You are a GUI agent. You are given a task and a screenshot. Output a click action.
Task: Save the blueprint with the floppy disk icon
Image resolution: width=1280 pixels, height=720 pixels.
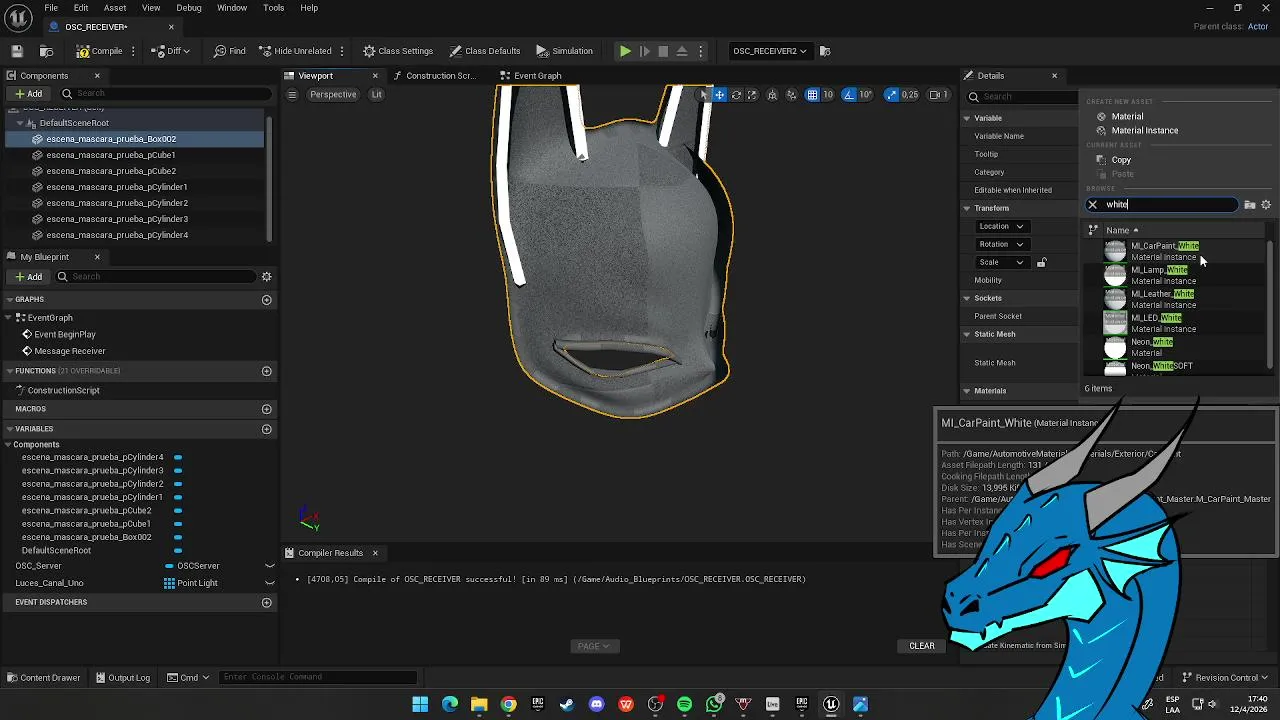coord(17,51)
